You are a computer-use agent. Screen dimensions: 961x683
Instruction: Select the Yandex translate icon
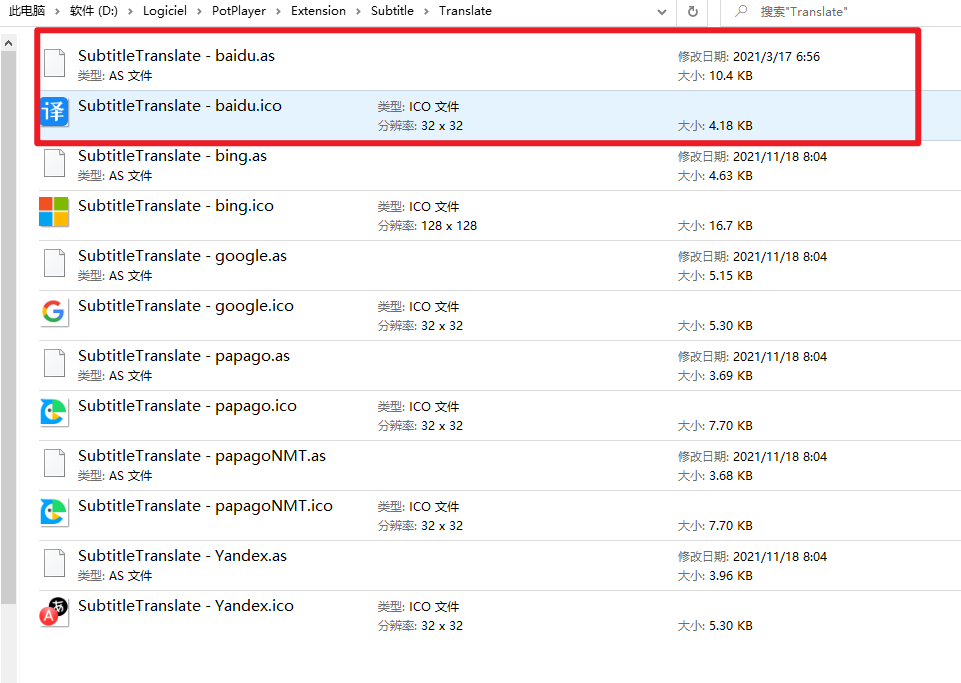pos(54,612)
